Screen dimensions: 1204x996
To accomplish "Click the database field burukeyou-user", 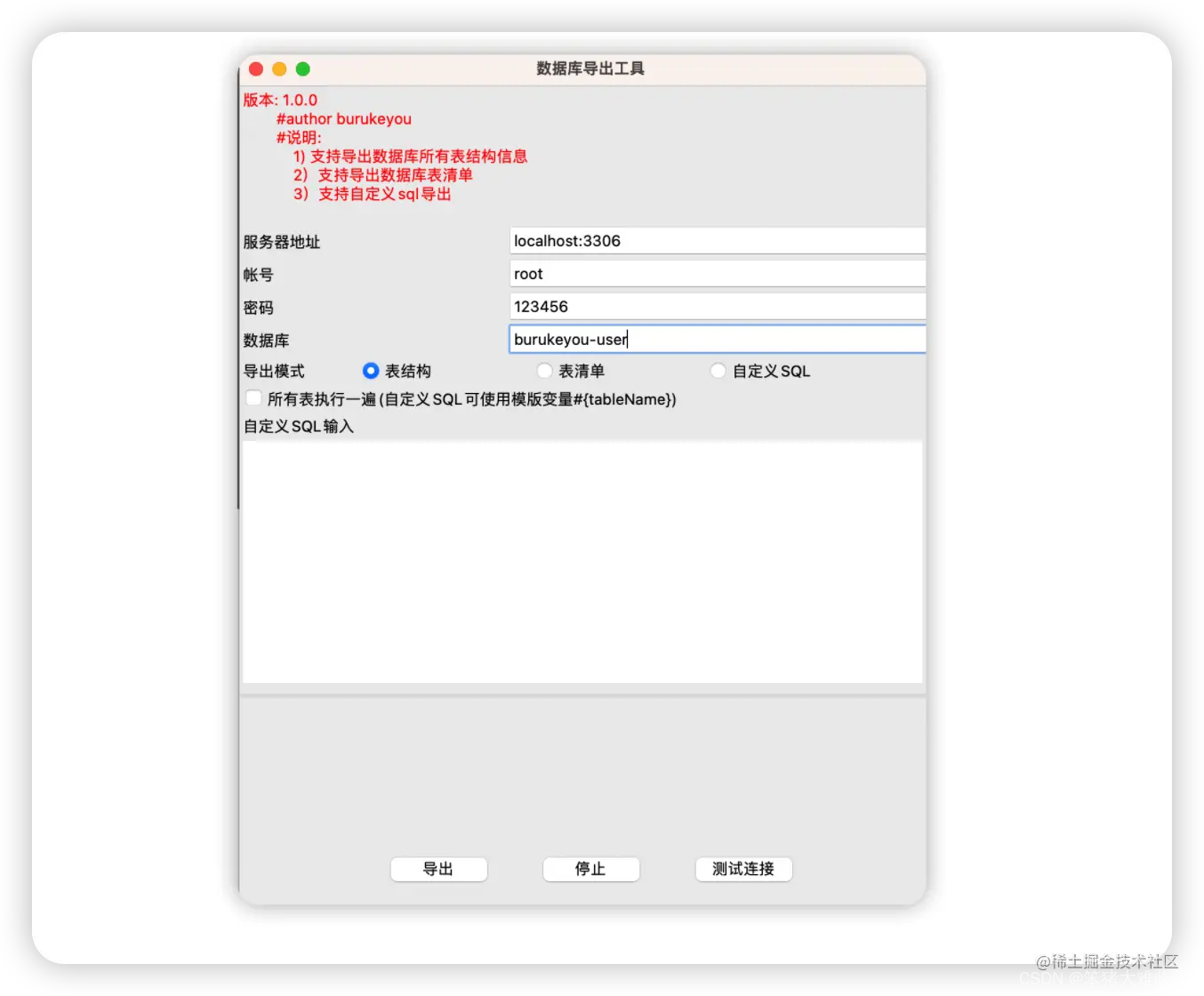I will (x=718, y=340).
